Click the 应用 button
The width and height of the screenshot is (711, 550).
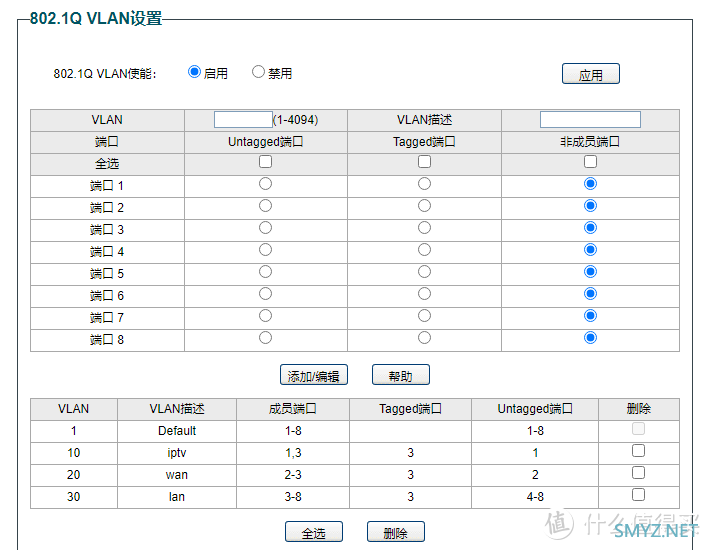point(590,74)
